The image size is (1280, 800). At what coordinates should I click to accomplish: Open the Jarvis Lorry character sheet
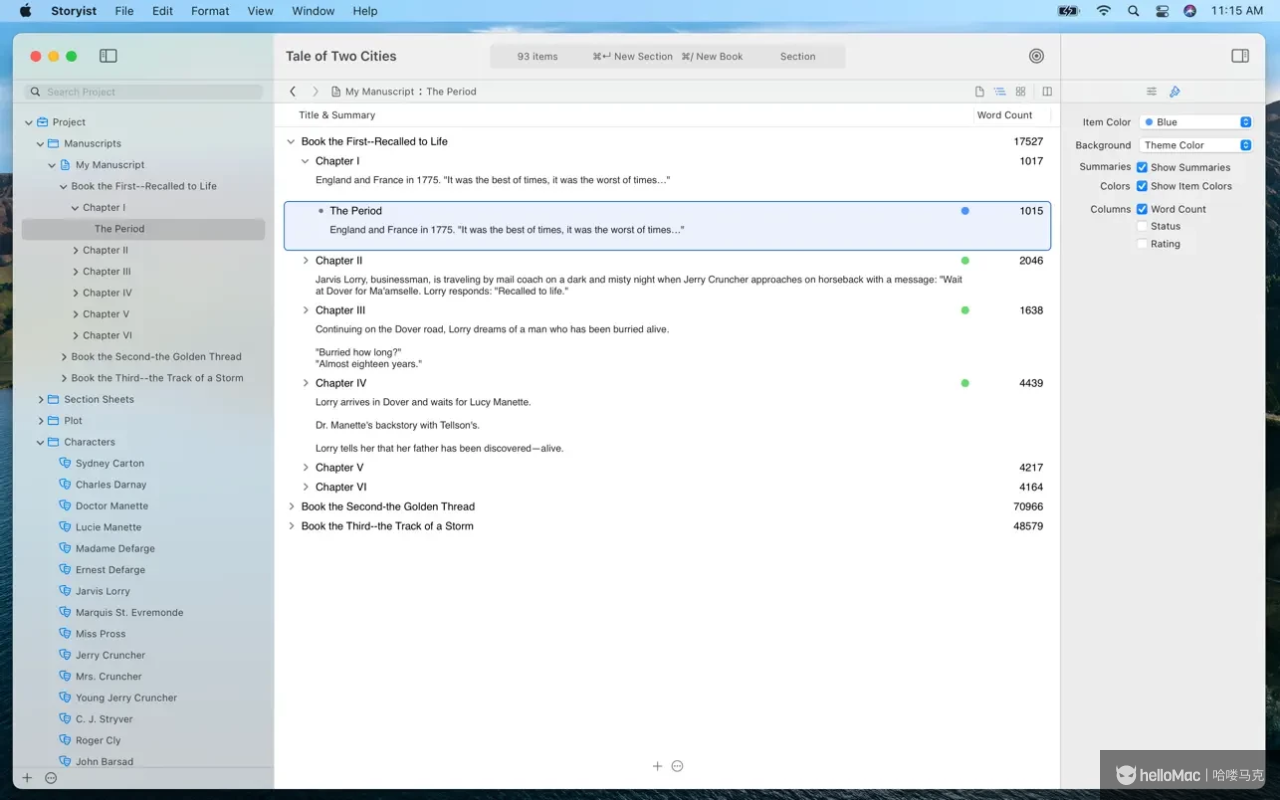[103, 591]
